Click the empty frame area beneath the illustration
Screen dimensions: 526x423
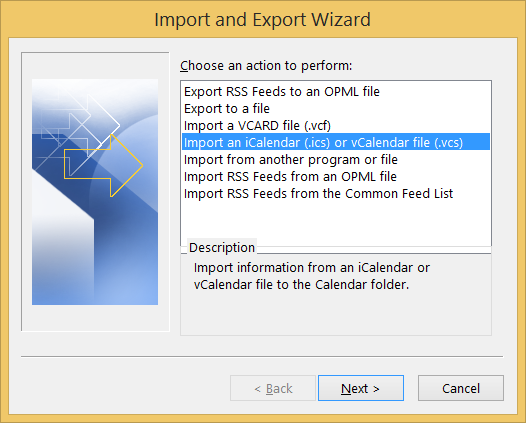[x=95, y=318]
